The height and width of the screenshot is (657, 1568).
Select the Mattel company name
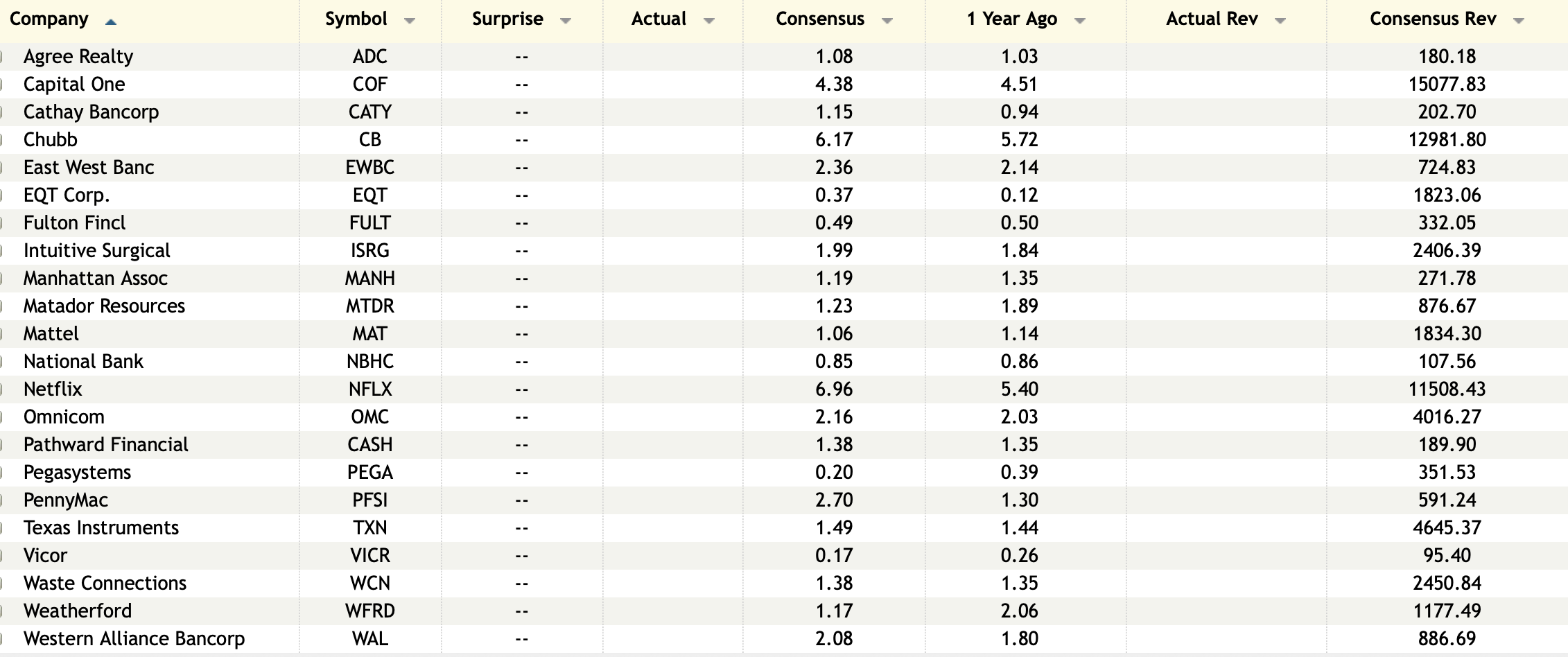(x=51, y=334)
